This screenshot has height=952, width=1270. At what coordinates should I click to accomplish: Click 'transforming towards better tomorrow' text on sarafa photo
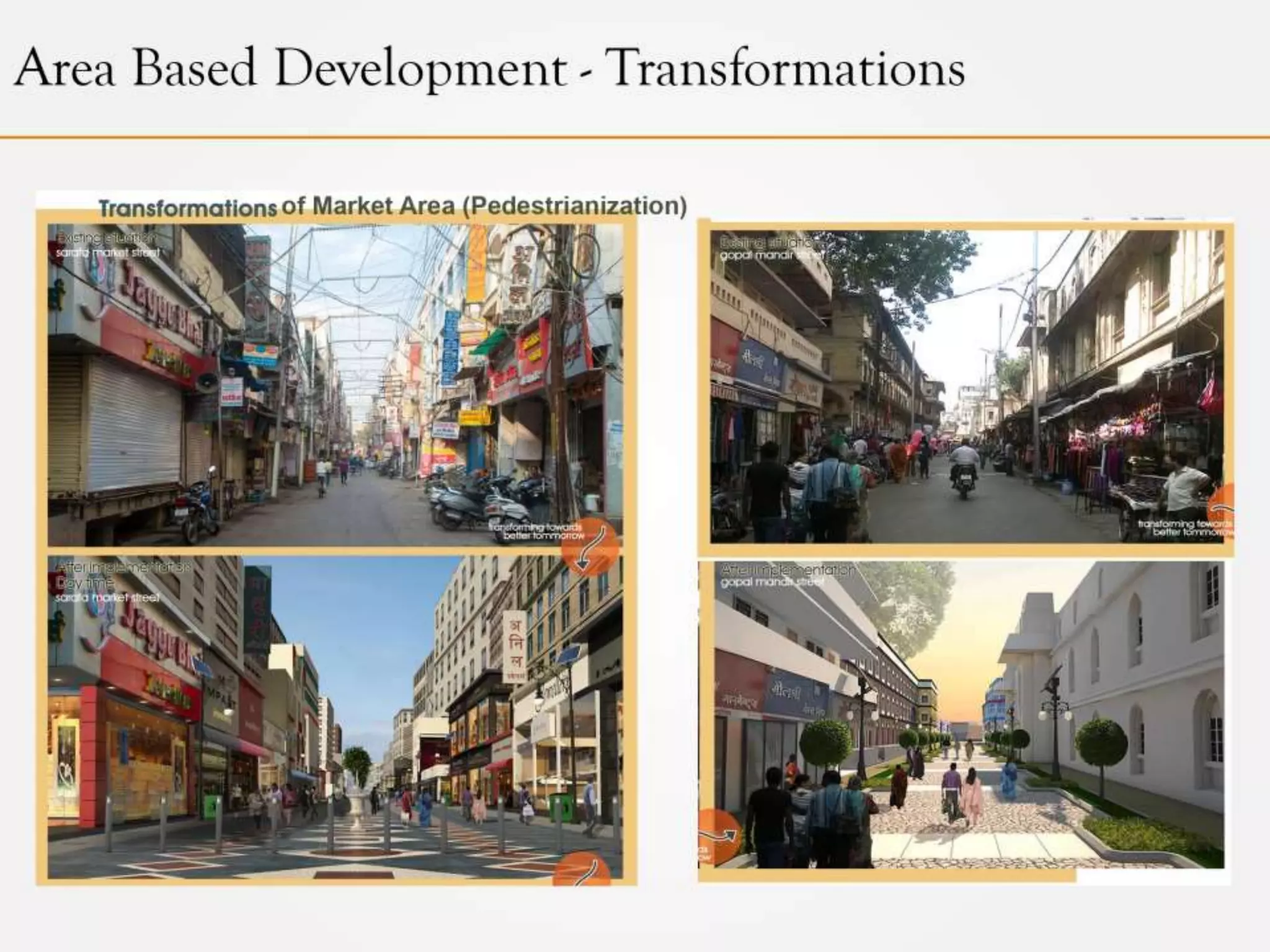537,531
